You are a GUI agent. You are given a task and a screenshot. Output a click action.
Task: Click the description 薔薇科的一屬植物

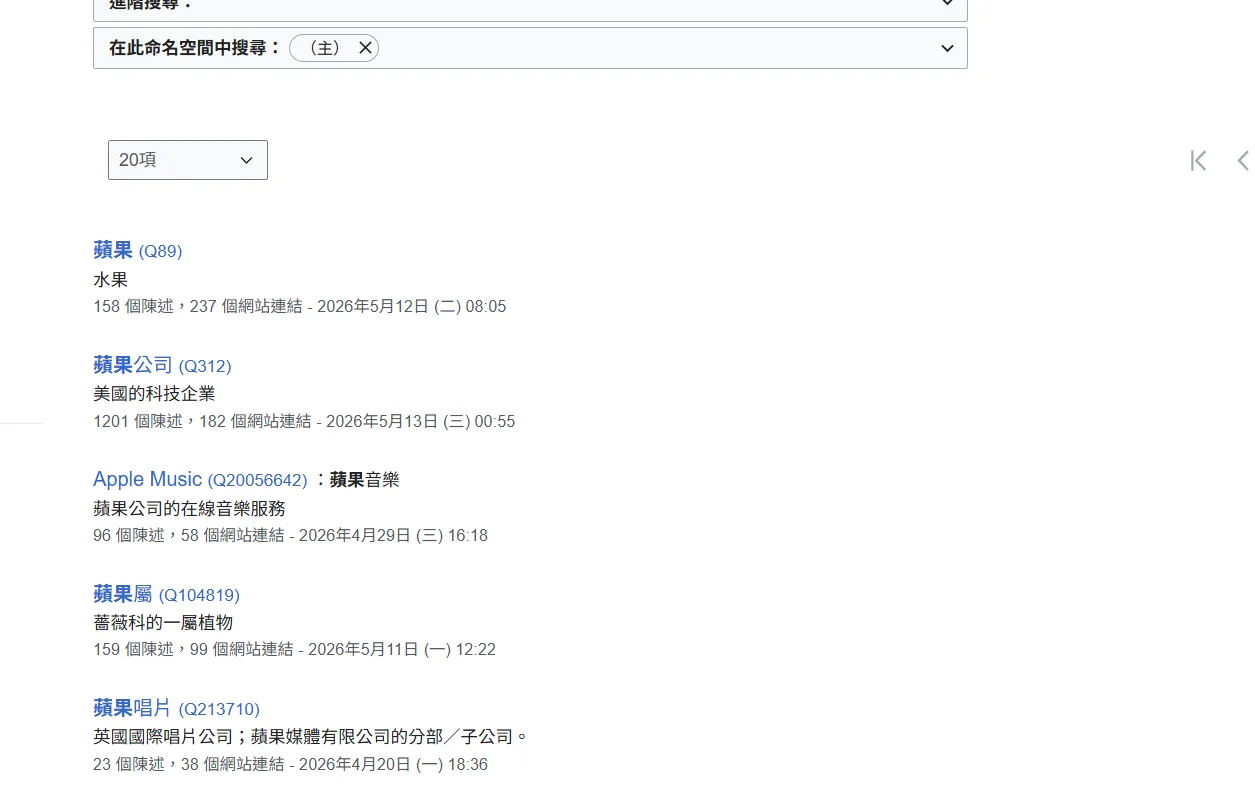coord(163,623)
